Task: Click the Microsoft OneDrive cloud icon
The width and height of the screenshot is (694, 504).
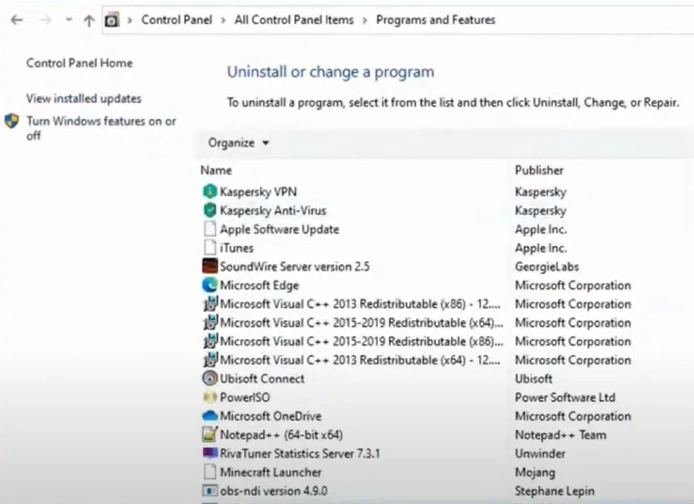Action: (x=210, y=416)
